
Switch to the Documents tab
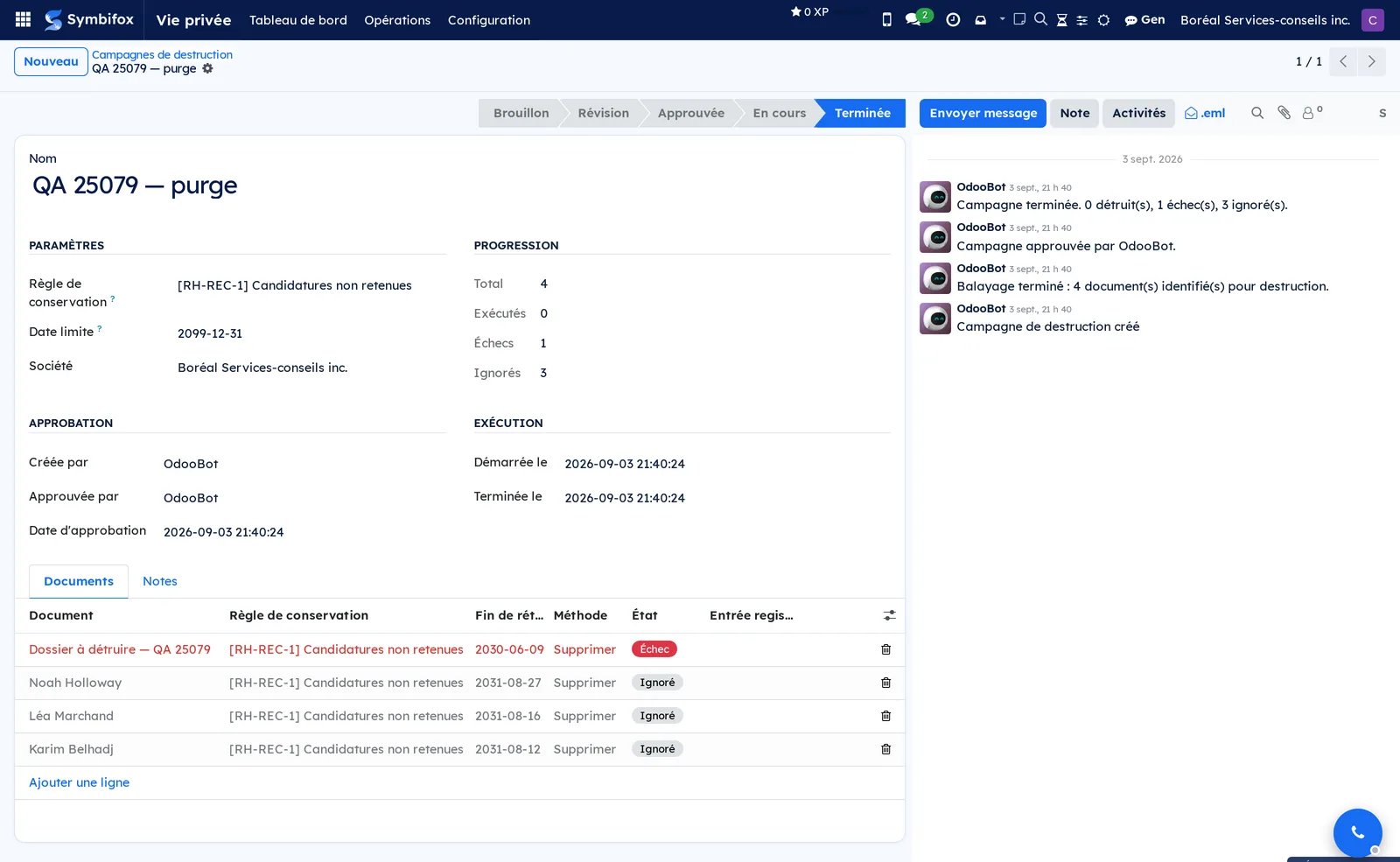pyautogui.click(x=79, y=581)
